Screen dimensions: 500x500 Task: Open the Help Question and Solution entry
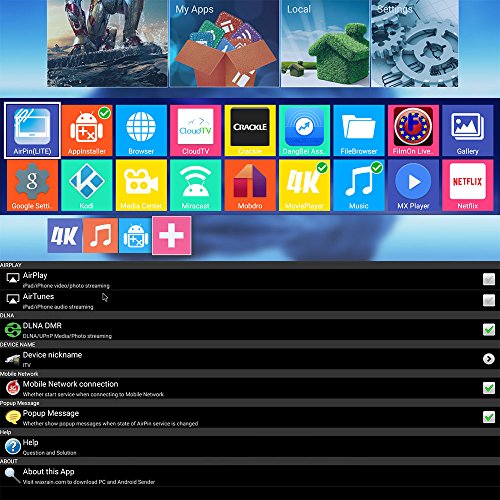tap(250, 446)
